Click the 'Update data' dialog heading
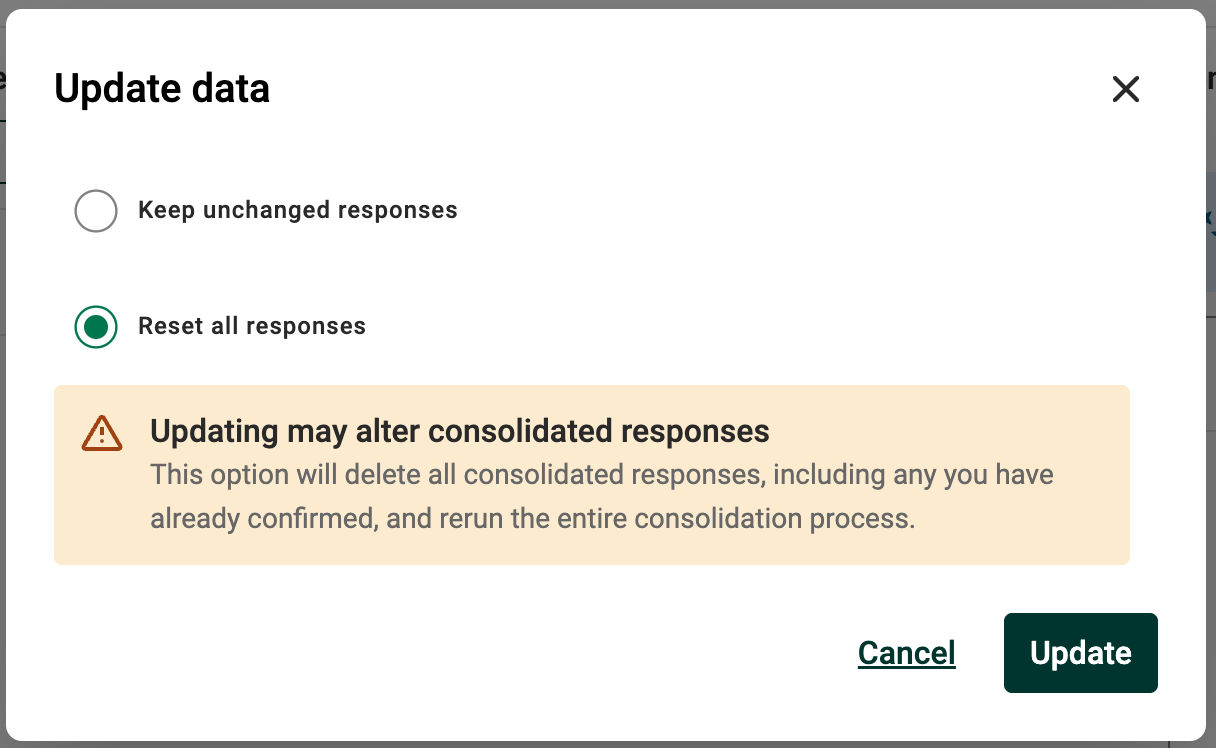Image resolution: width=1216 pixels, height=748 pixels. pos(162,89)
